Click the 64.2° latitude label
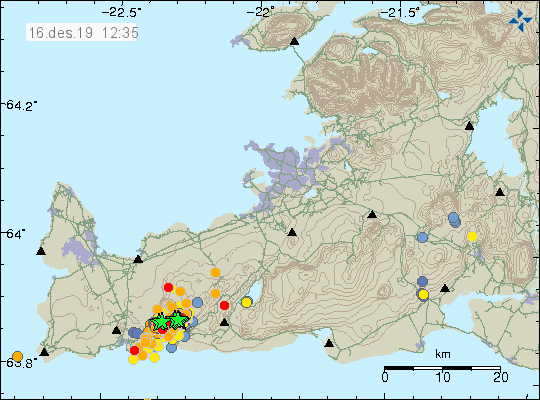This screenshot has width=540, height=400. point(20,105)
